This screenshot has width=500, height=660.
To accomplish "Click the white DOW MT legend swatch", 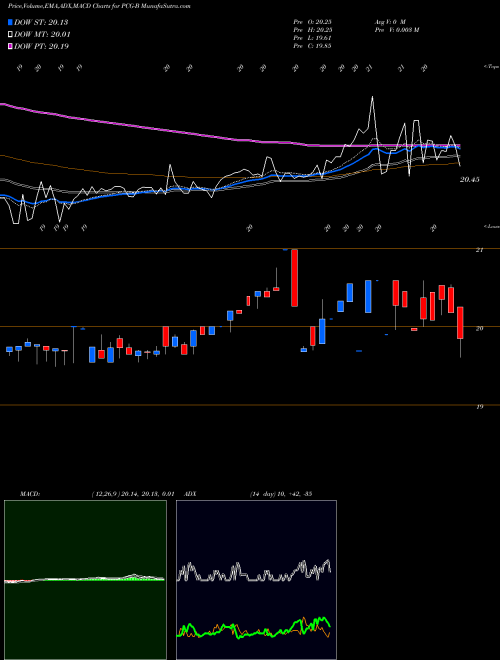I will pos(11,35).
